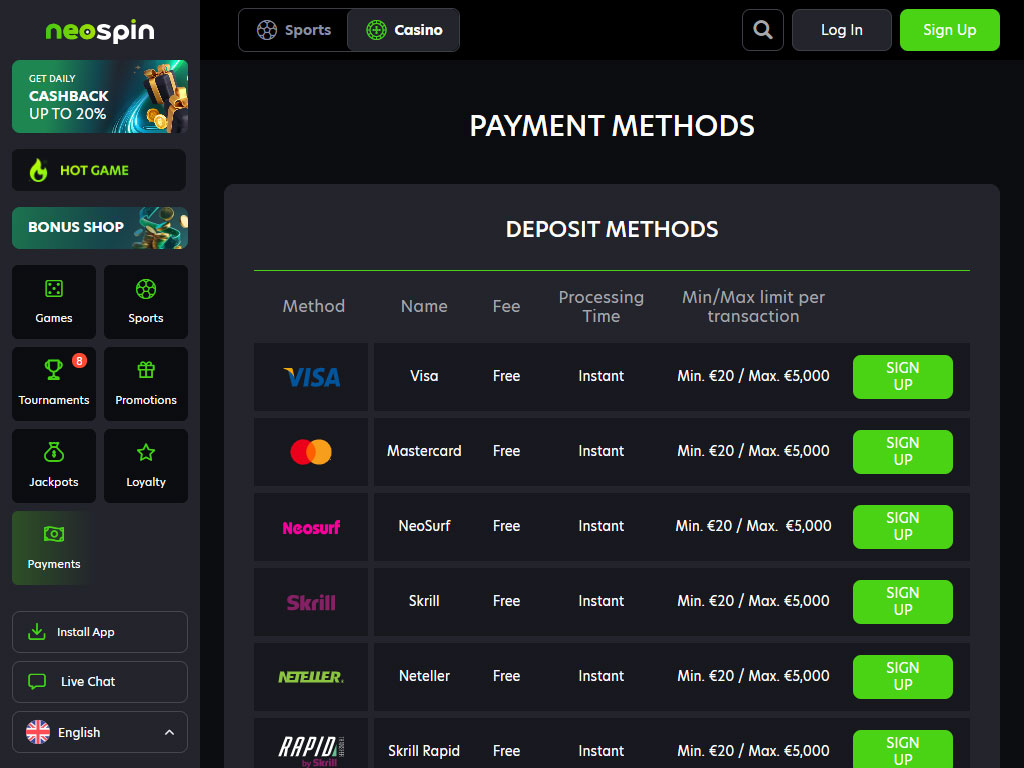The image size is (1024, 768).
Task: Switch to the Casino tab
Action: tap(404, 30)
